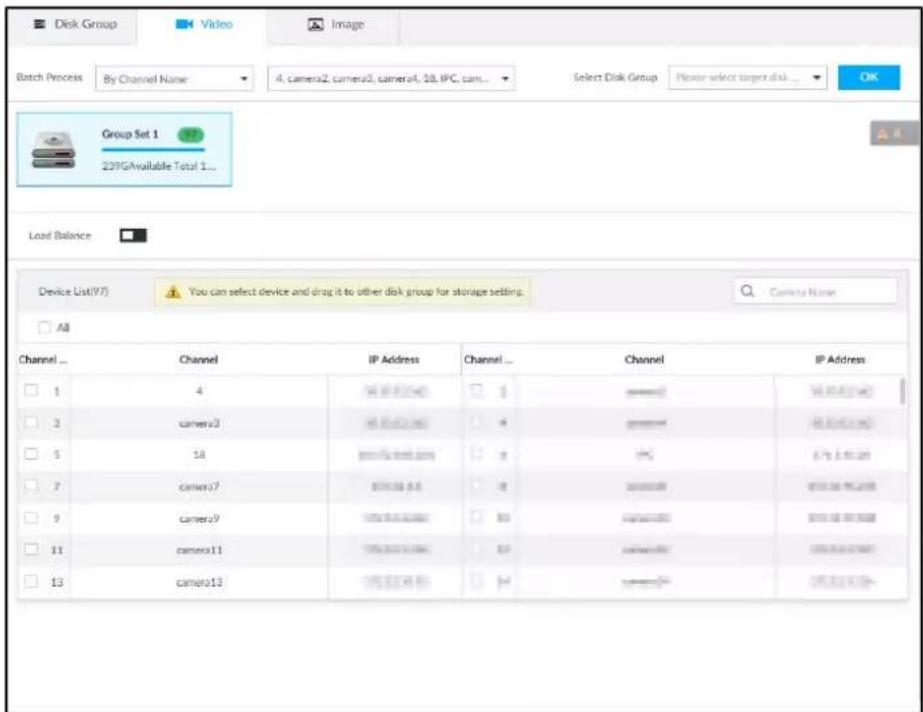The image size is (923, 712).
Task: Switch to the Video tab
Action: tap(203, 24)
